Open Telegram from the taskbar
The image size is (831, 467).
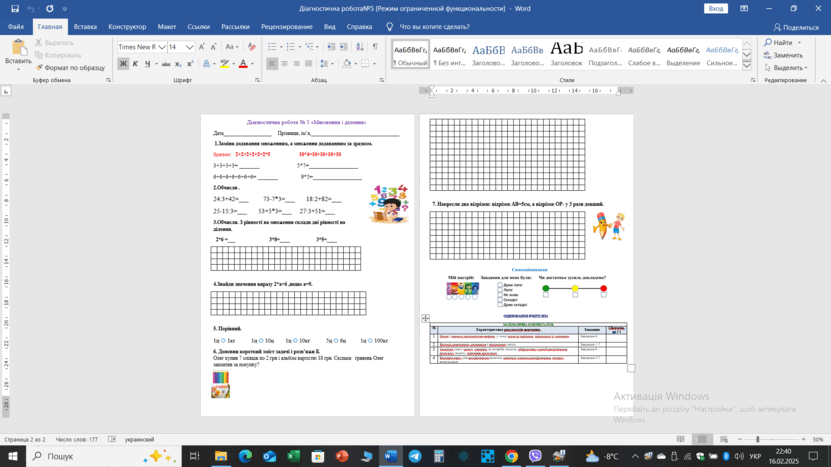point(414,456)
